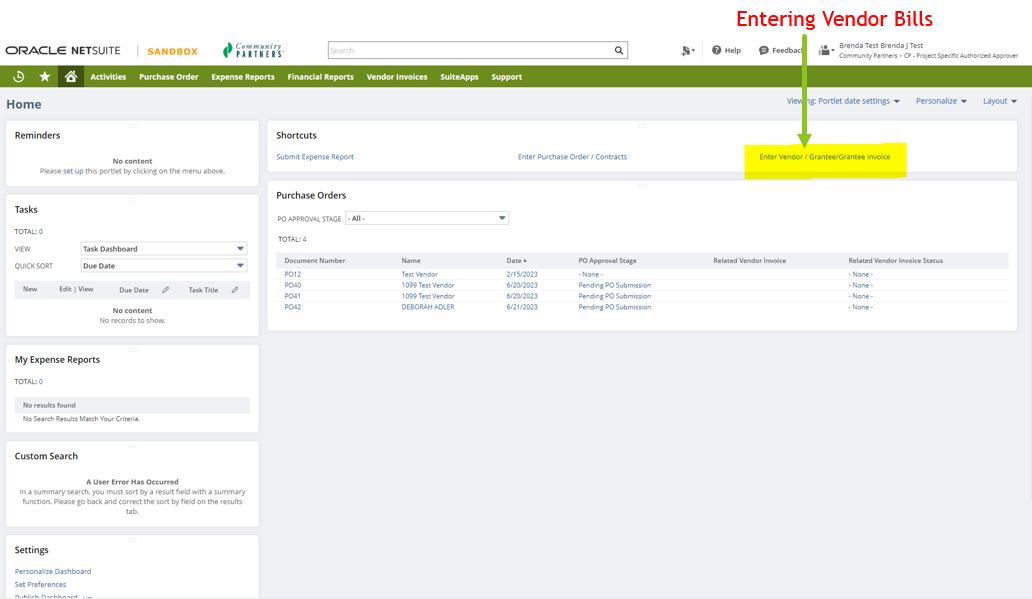Open the Recent Records clock icon
The image size is (1032, 599).
click(17, 76)
